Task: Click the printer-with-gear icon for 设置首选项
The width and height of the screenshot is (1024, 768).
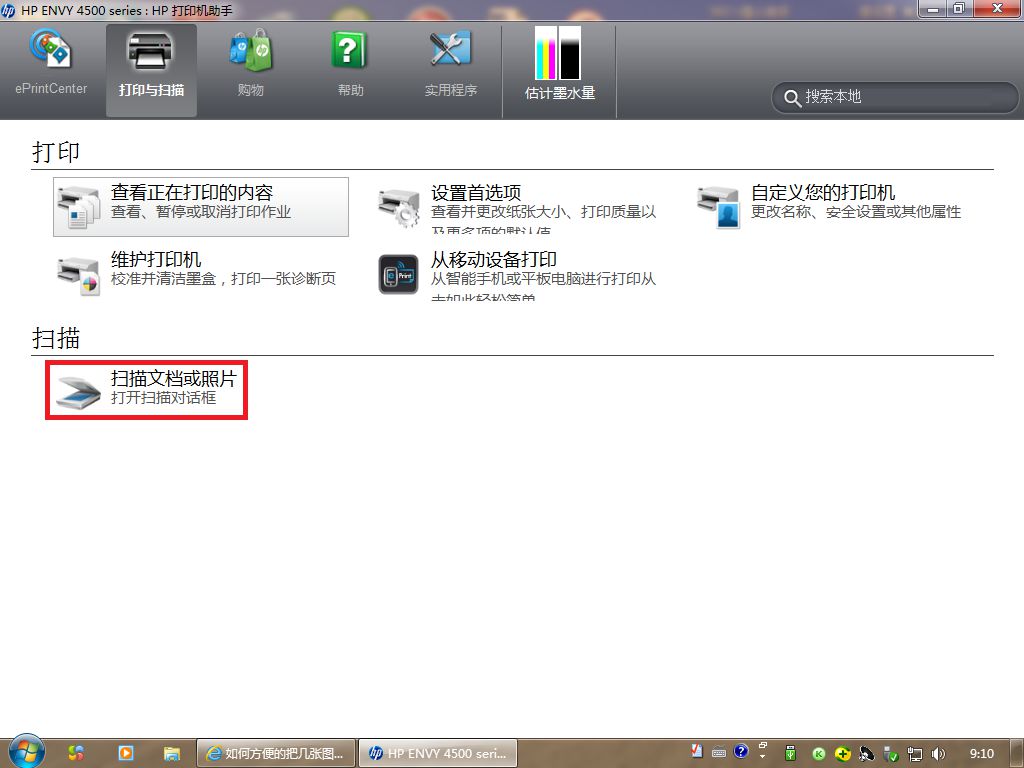Action: pyautogui.click(x=398, y=208)
